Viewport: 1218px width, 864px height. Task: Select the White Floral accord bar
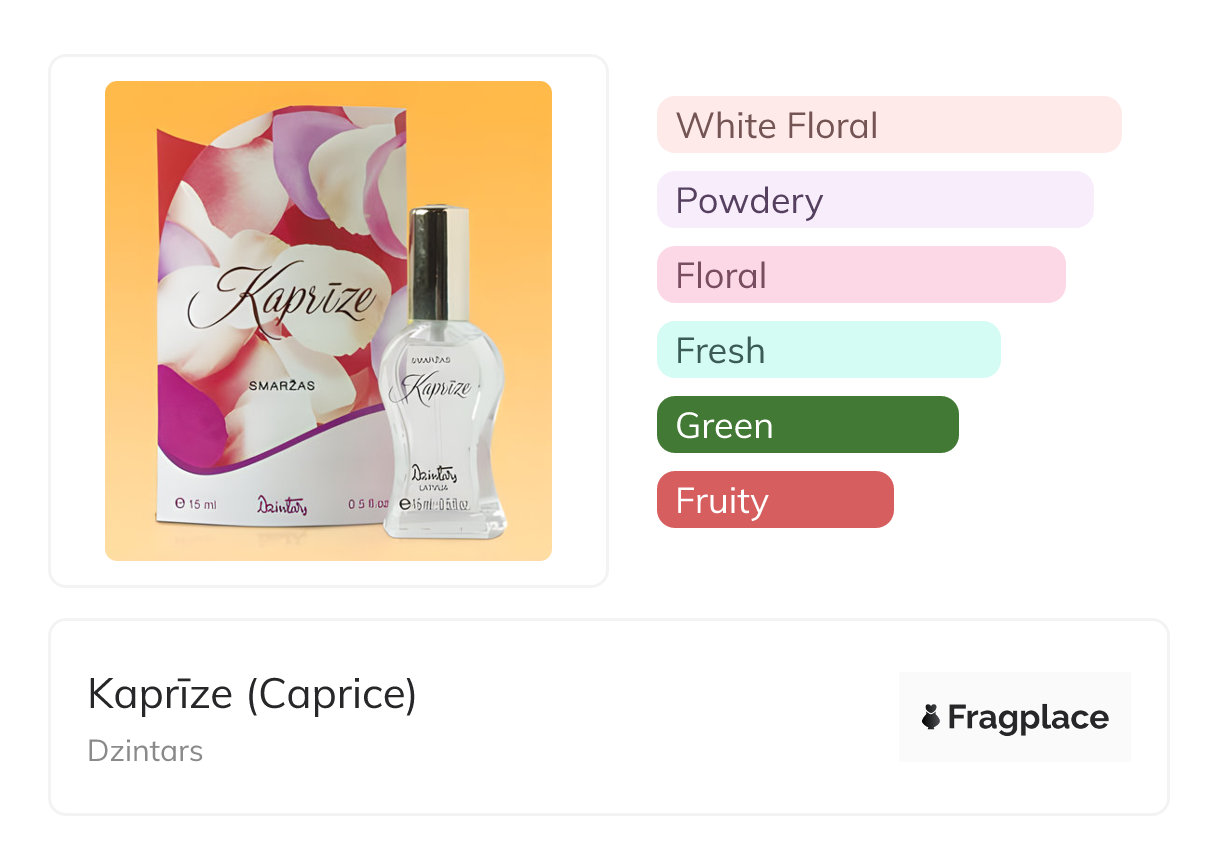888,125
